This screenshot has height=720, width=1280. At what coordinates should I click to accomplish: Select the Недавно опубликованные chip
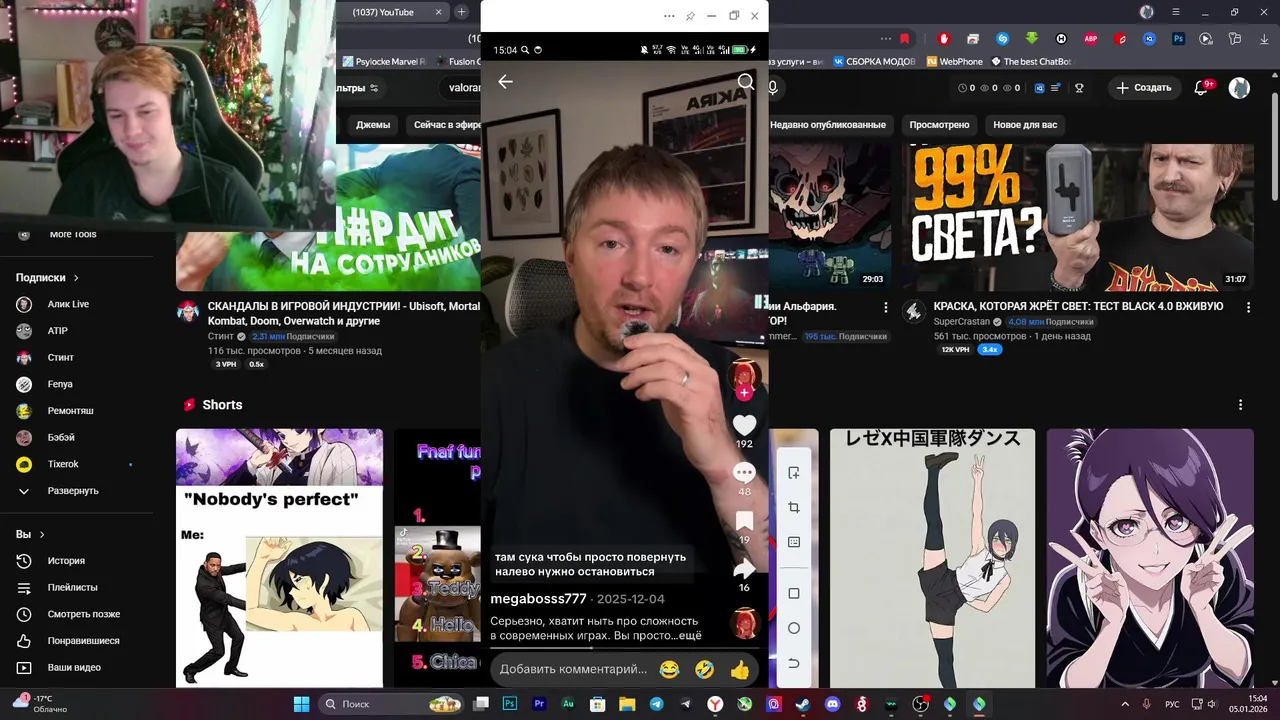[x=828, y=125]
